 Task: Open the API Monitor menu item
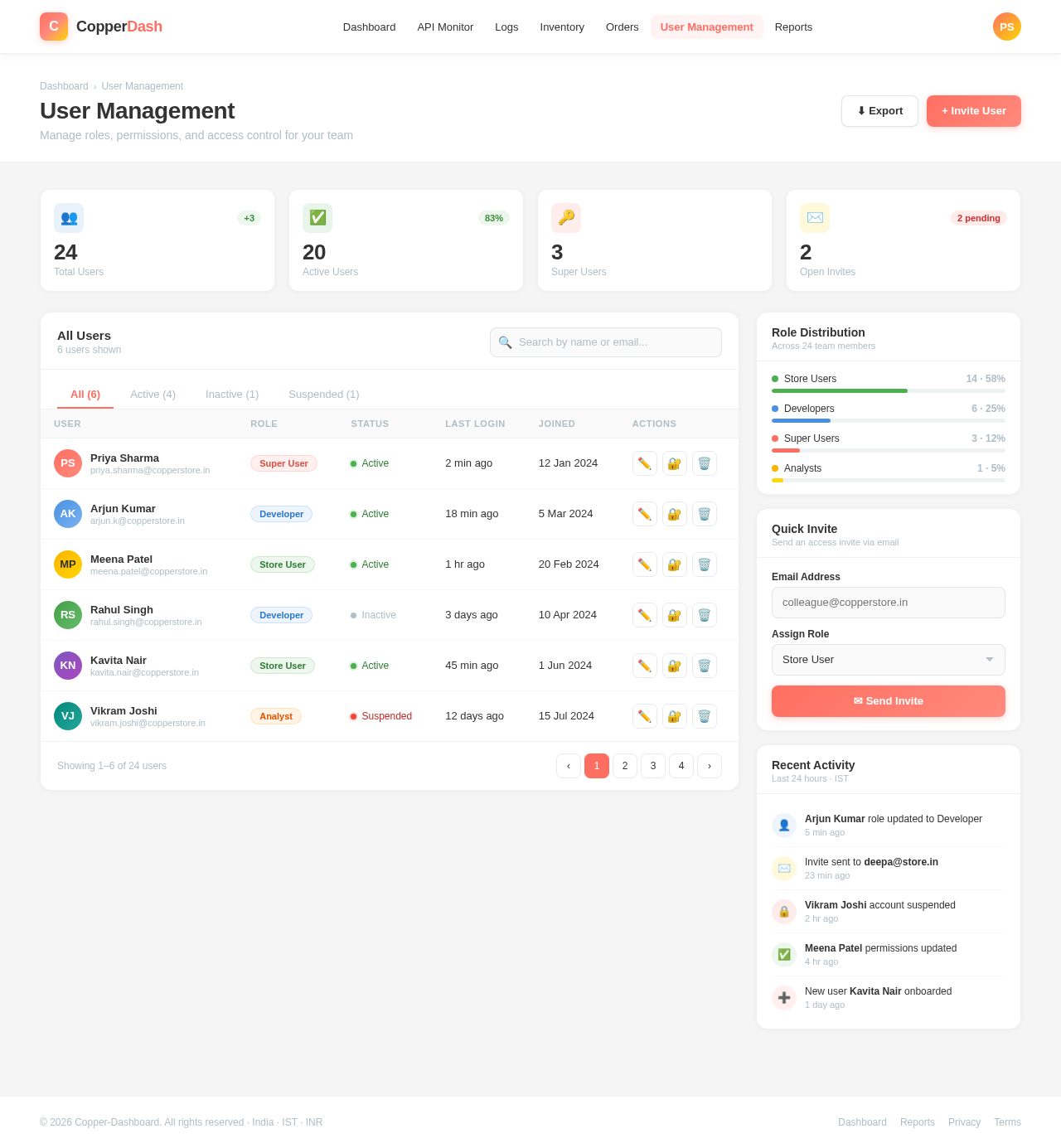point(445,27)
